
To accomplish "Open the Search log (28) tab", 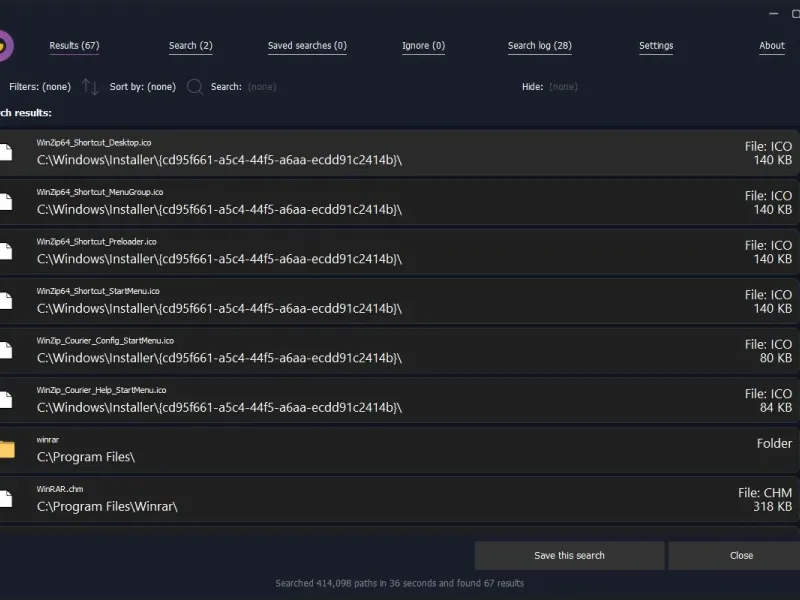I will pyautogui.click(x=540, y=46).
